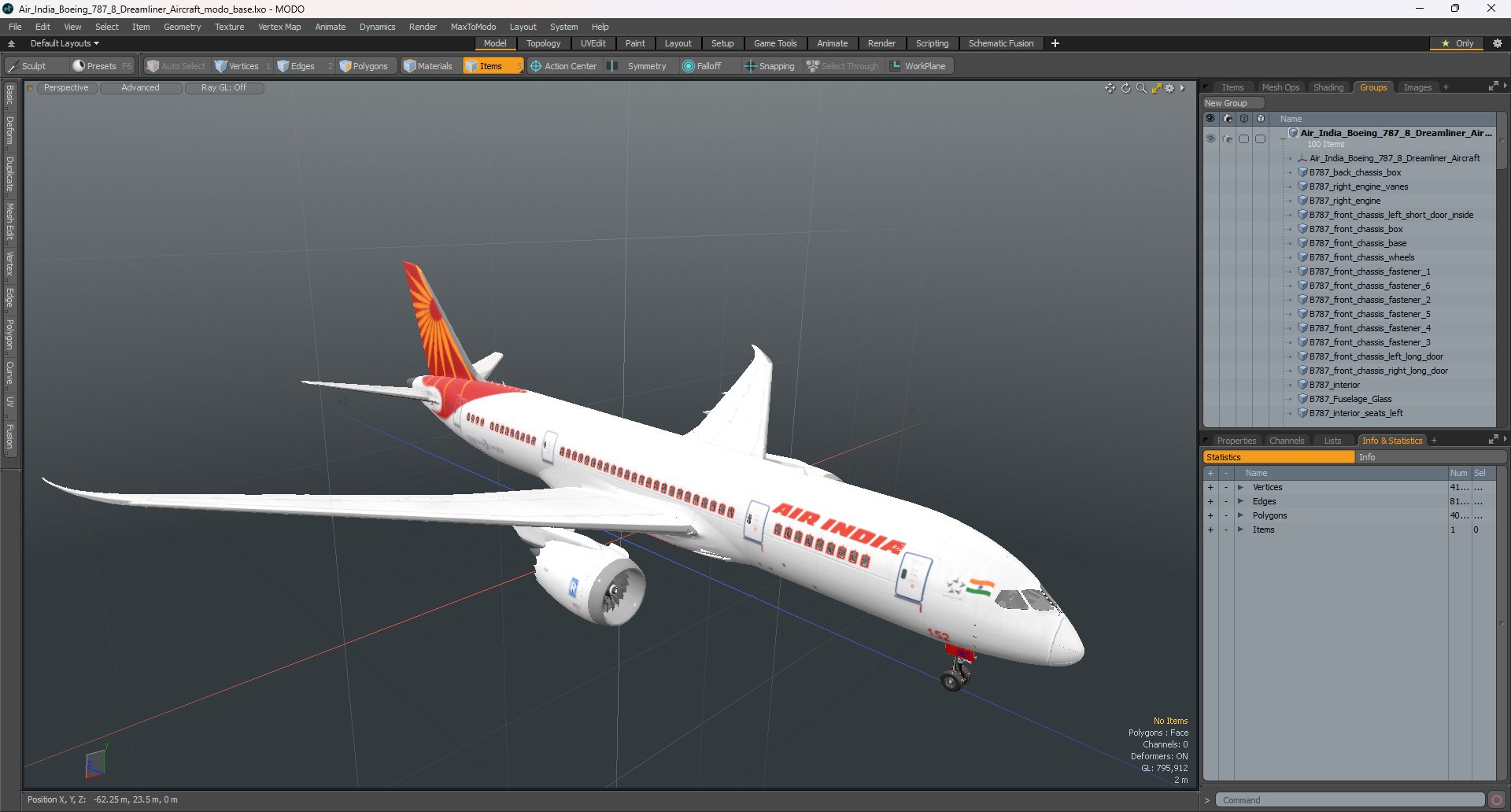Image resolution: width=1511 pixels, height=812 pixels.
Task: Switch to the Shading panel tab
Action: [x=1328, y=87]
